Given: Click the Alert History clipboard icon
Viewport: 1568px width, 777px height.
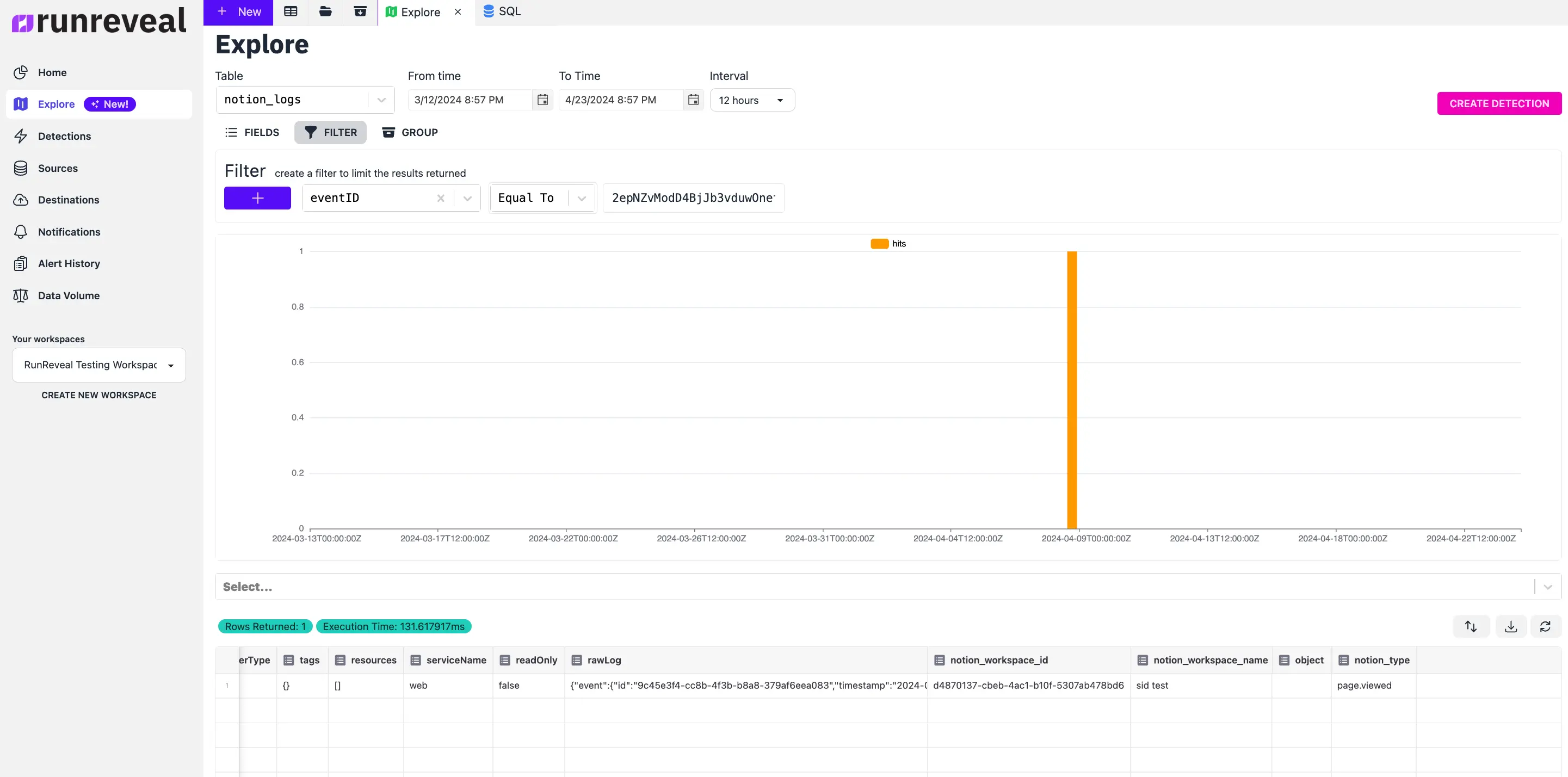Looking at the screenshot, I should click(x=21, y=264).
